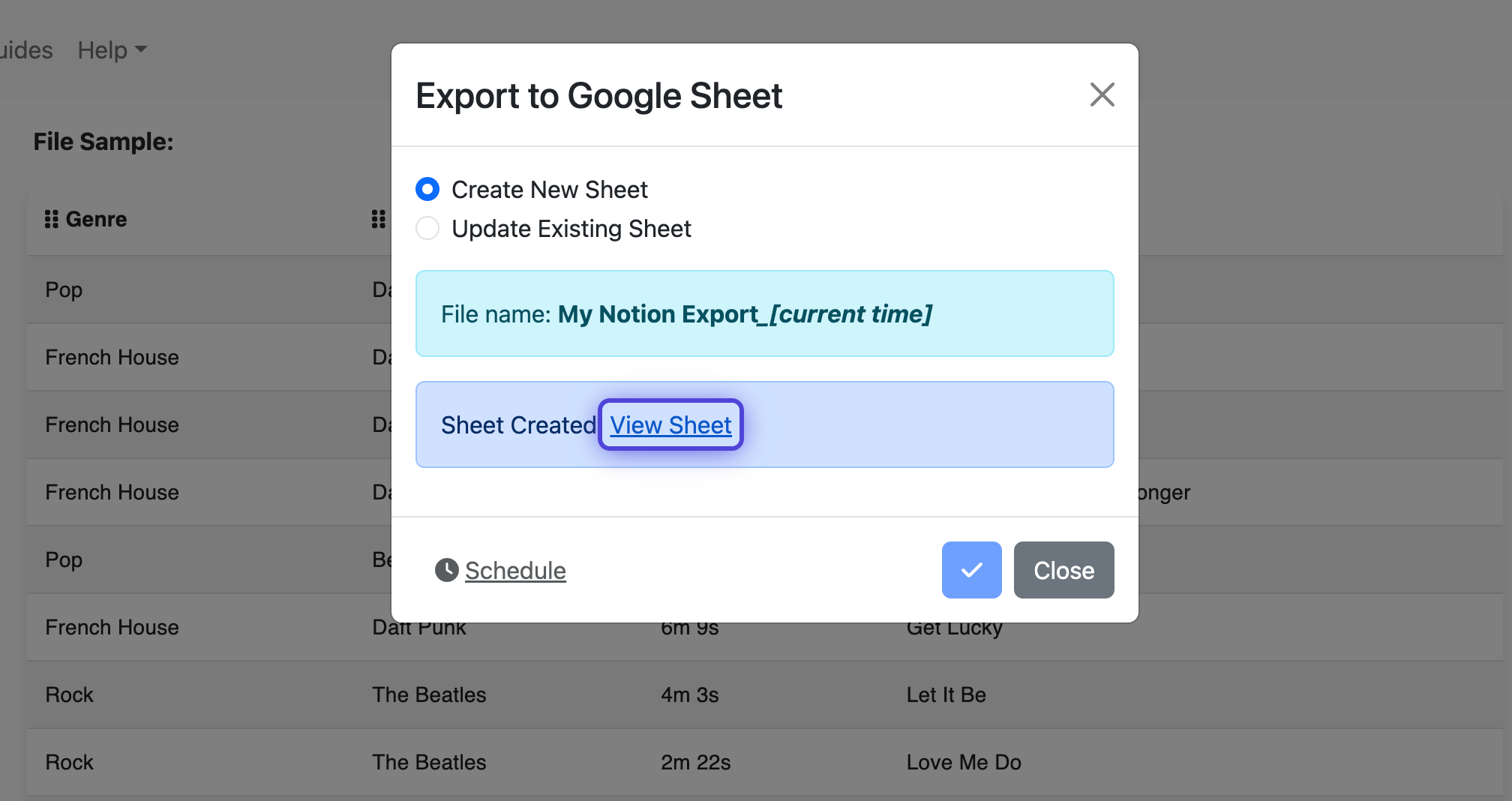Grab the Genre column drag handle icon
The height and width of the screenshot is (801, 1512).
coord(51,219)
